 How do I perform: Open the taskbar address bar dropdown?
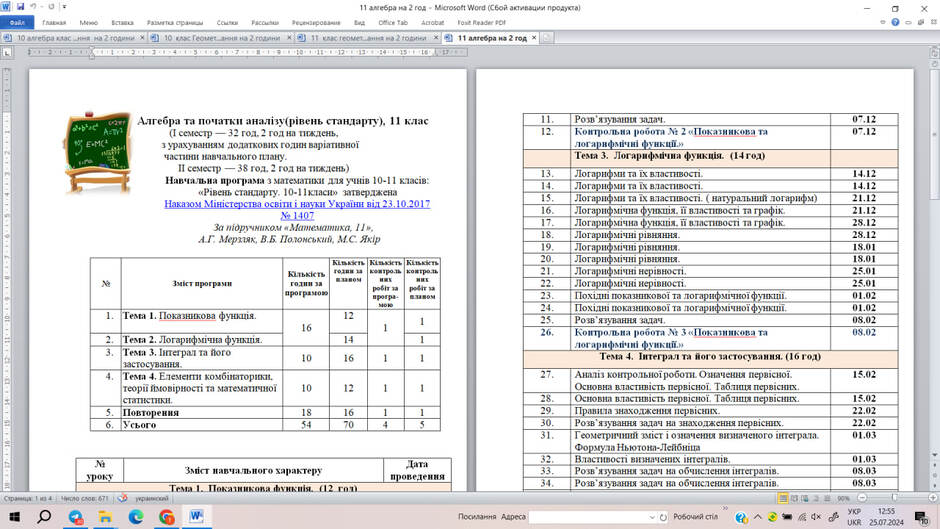[x=652, y=517]
